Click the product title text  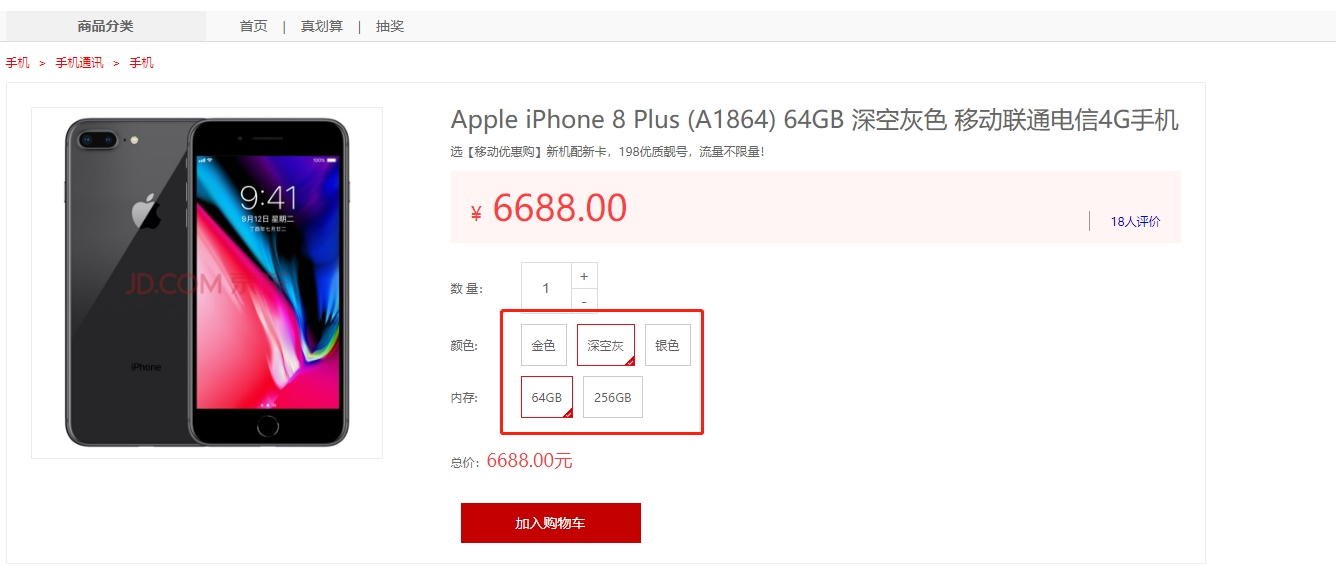click(815, 120)
